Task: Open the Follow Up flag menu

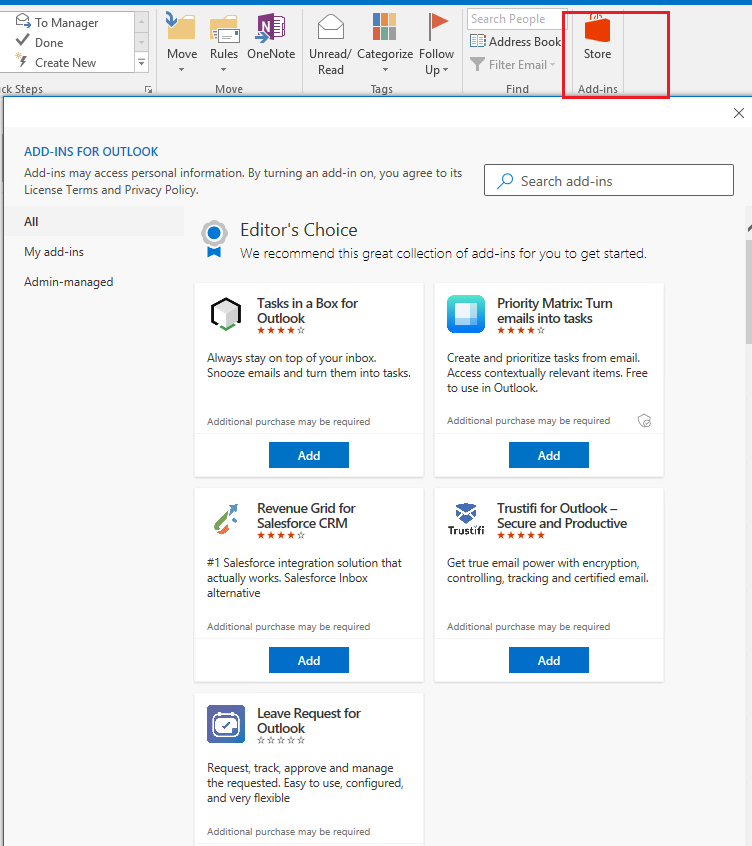Action: click(x=436, y=44)
